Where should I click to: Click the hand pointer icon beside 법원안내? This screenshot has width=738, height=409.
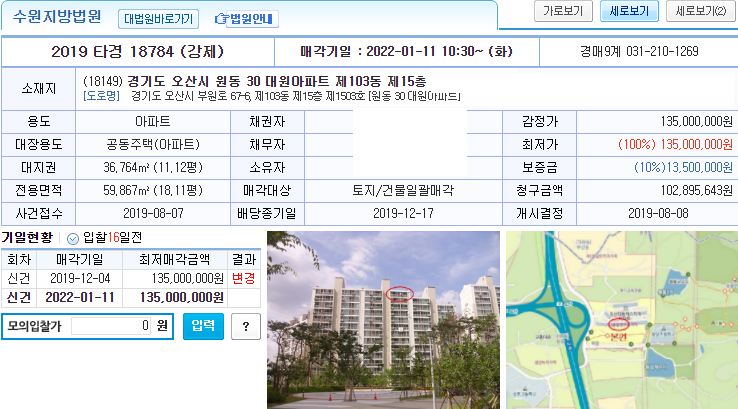click(221, 19)
